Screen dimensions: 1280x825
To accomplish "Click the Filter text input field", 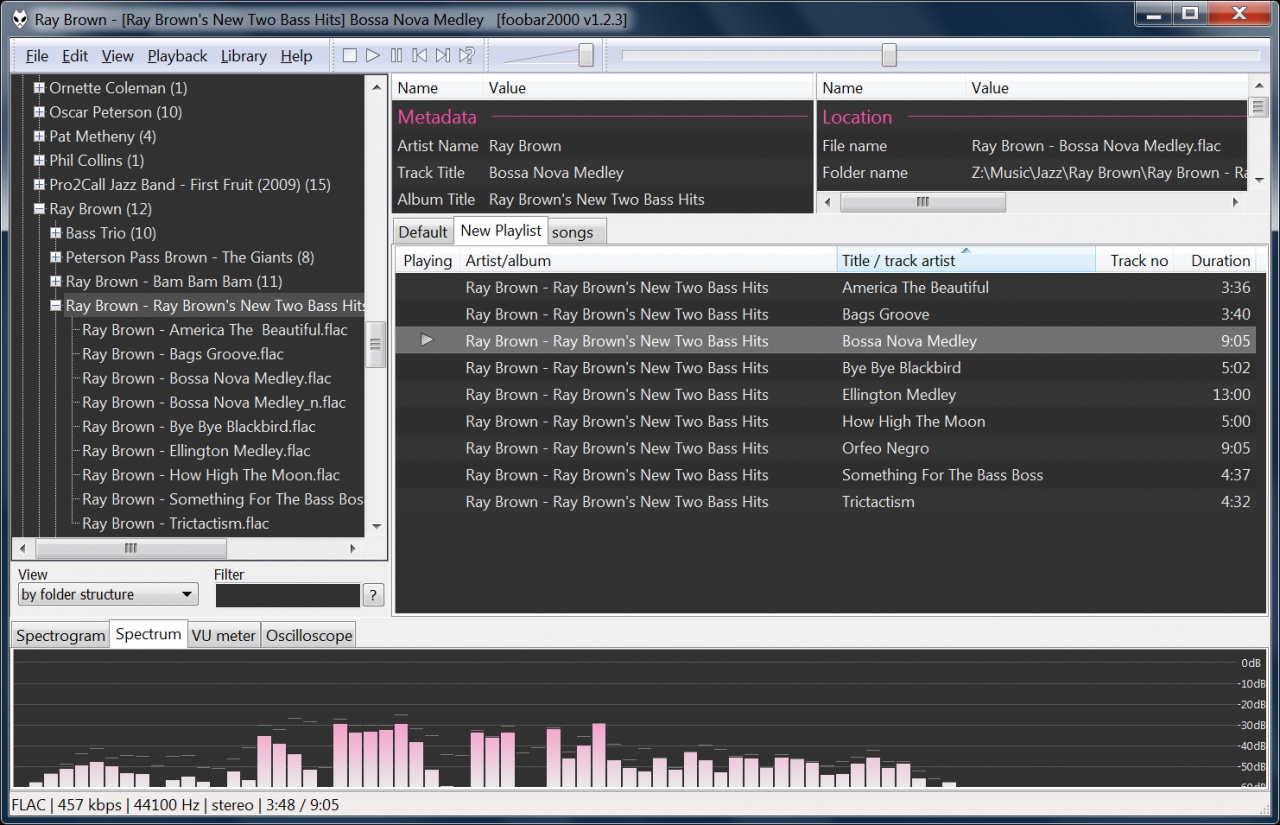I will 287,596.
